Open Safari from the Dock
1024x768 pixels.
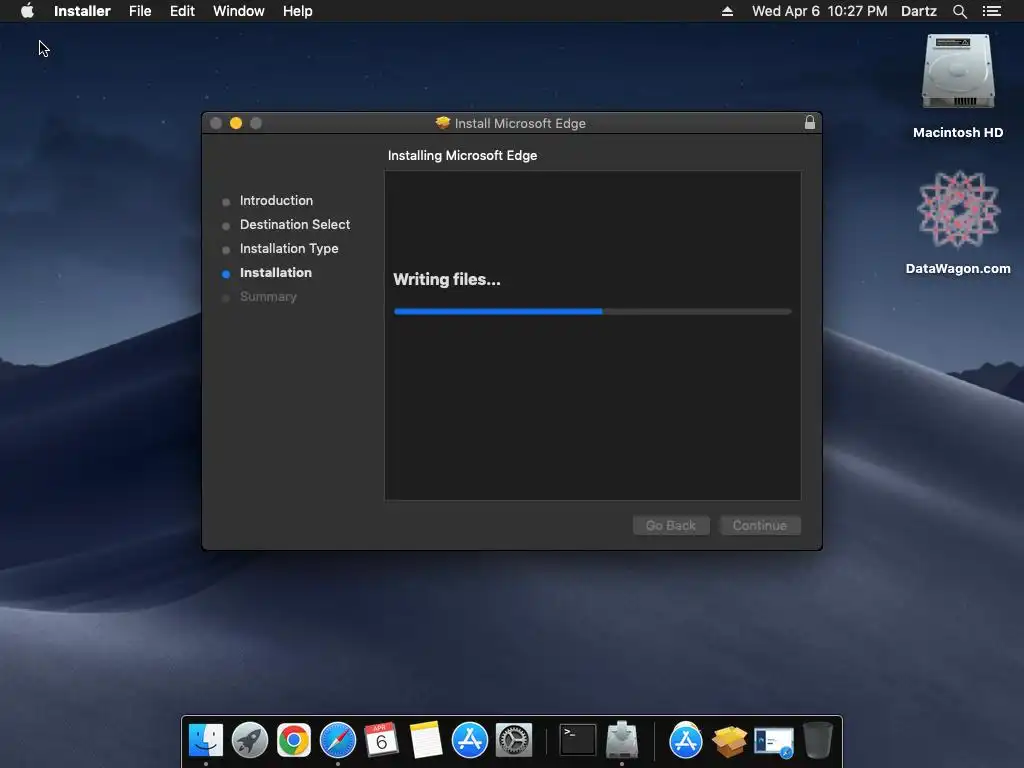click(x=338, y=740)
